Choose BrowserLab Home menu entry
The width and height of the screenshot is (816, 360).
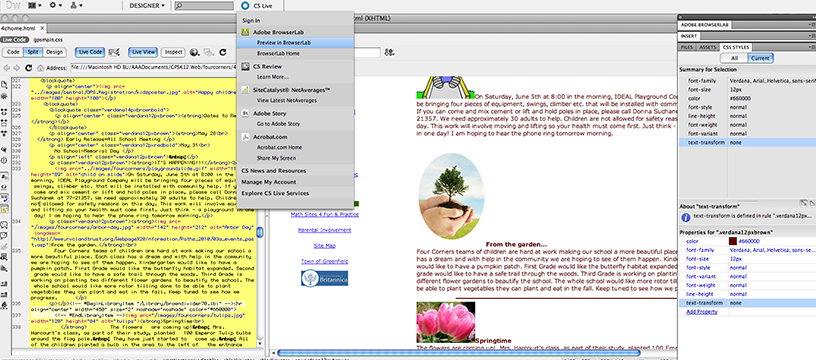278,53
